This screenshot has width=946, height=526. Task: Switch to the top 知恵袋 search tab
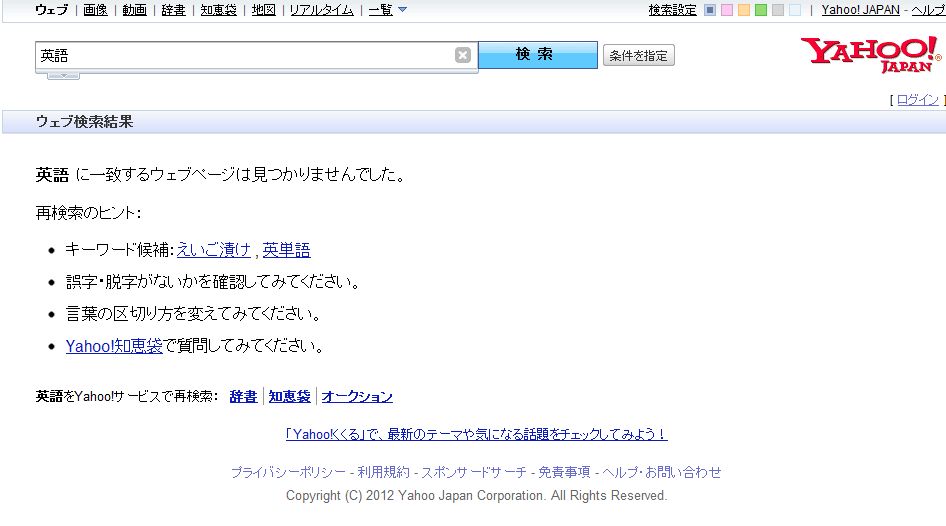(x=218, y=10)
